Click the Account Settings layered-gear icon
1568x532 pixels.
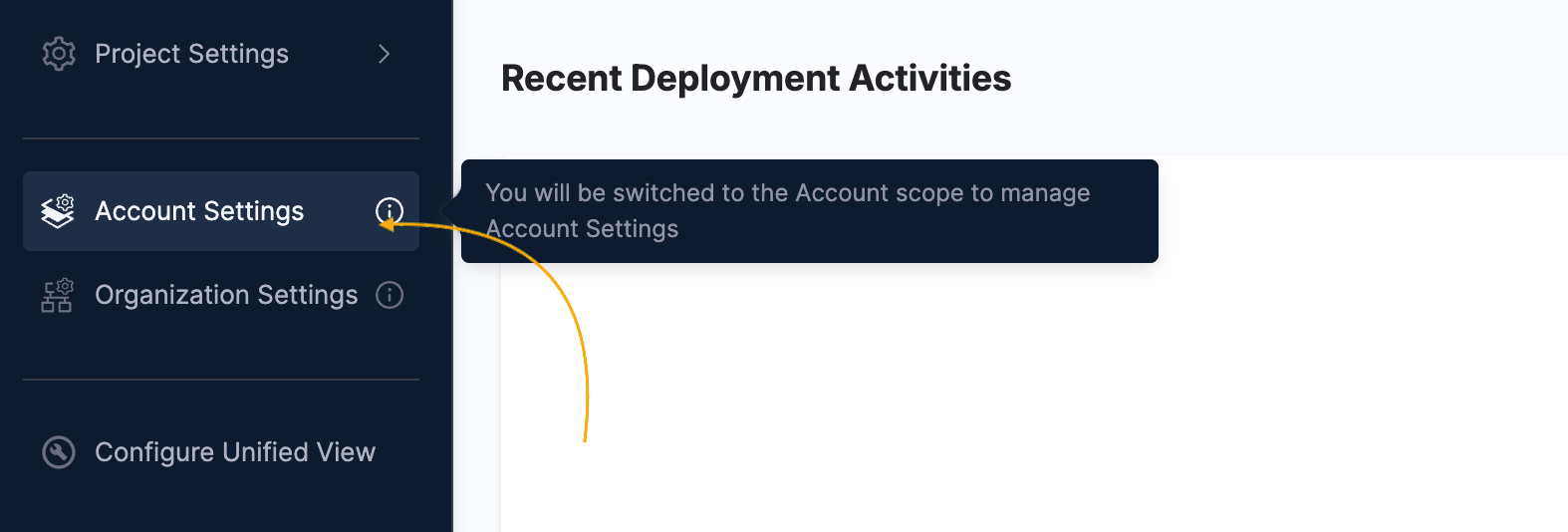pos(58,211)
